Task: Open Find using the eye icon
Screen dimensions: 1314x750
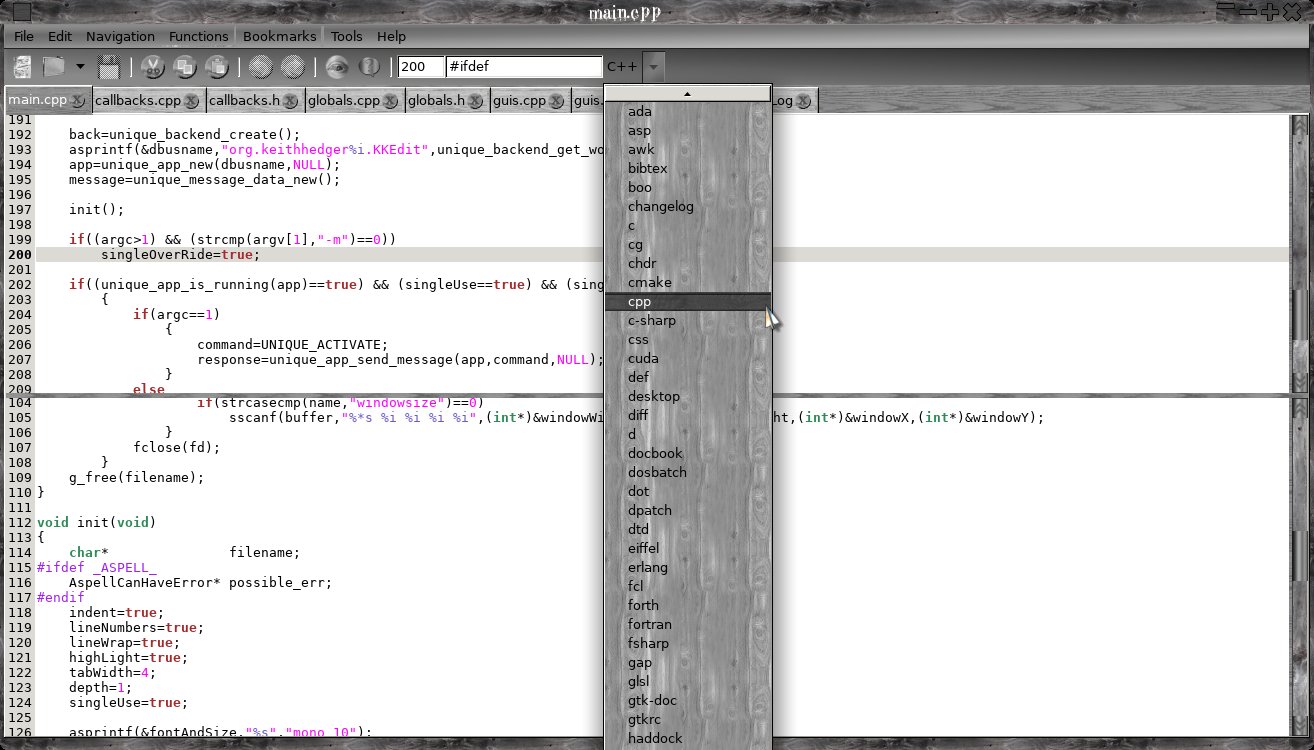Action: pyautogui.click(x=337, y=67)
